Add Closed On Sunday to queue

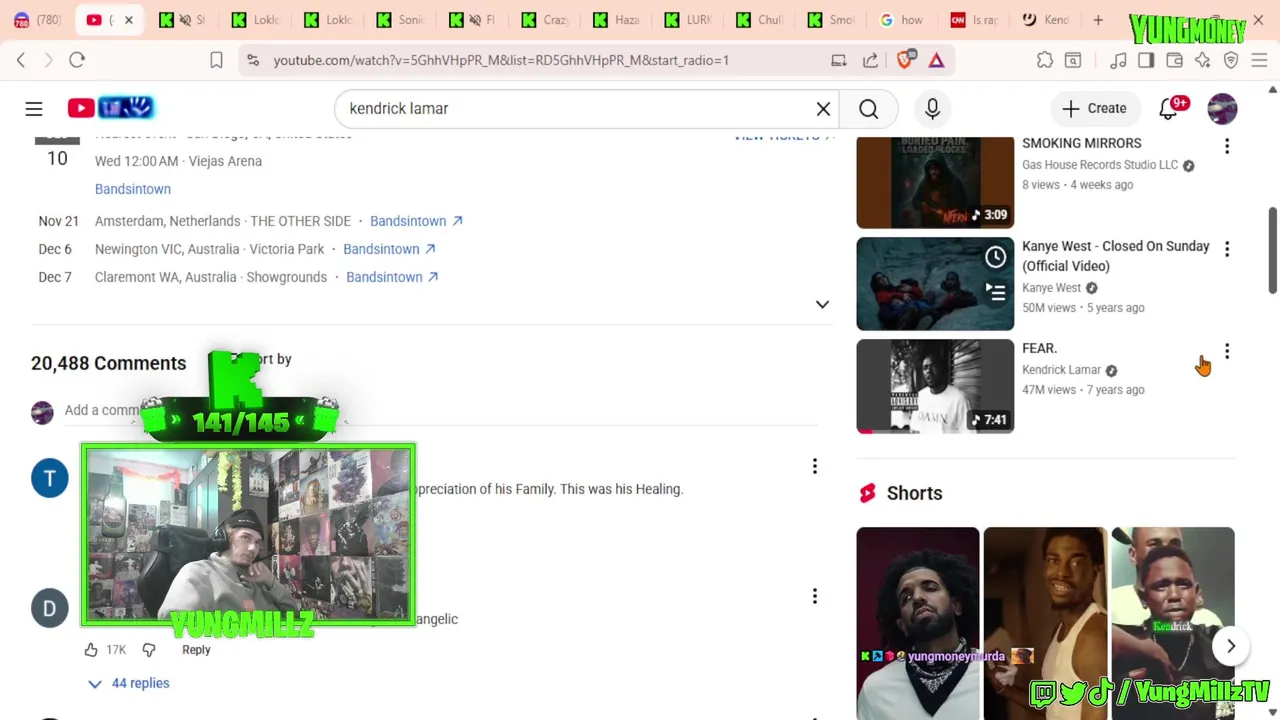point(996,292)
